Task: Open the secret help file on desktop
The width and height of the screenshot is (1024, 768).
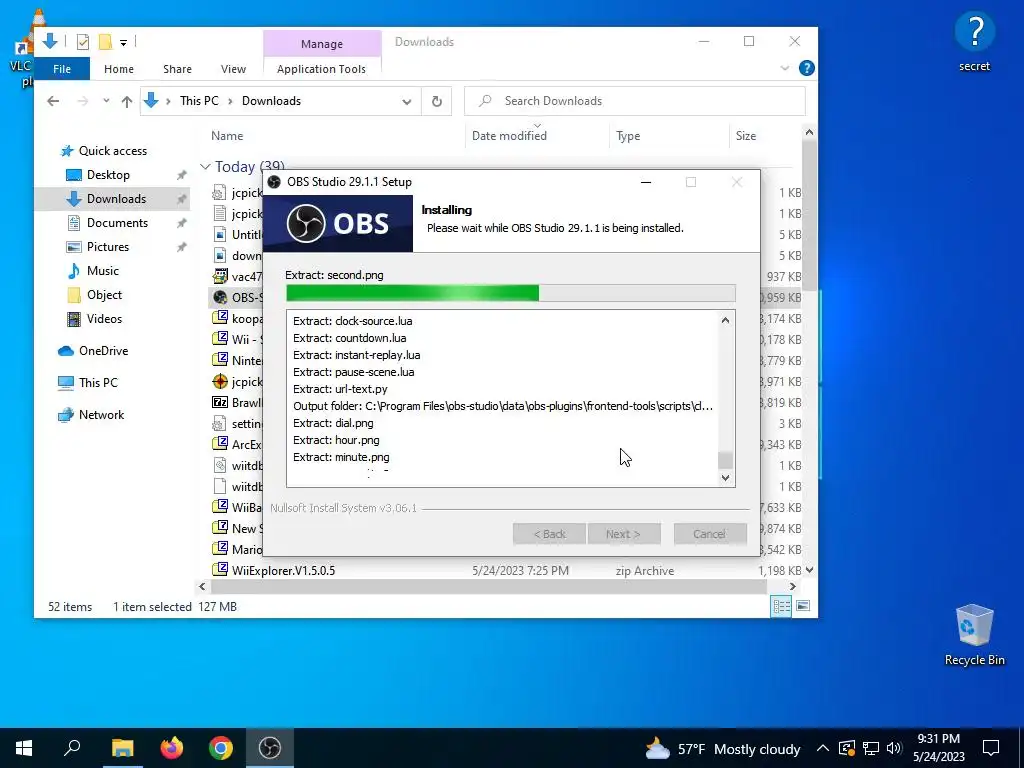Action: pos(974,41)
